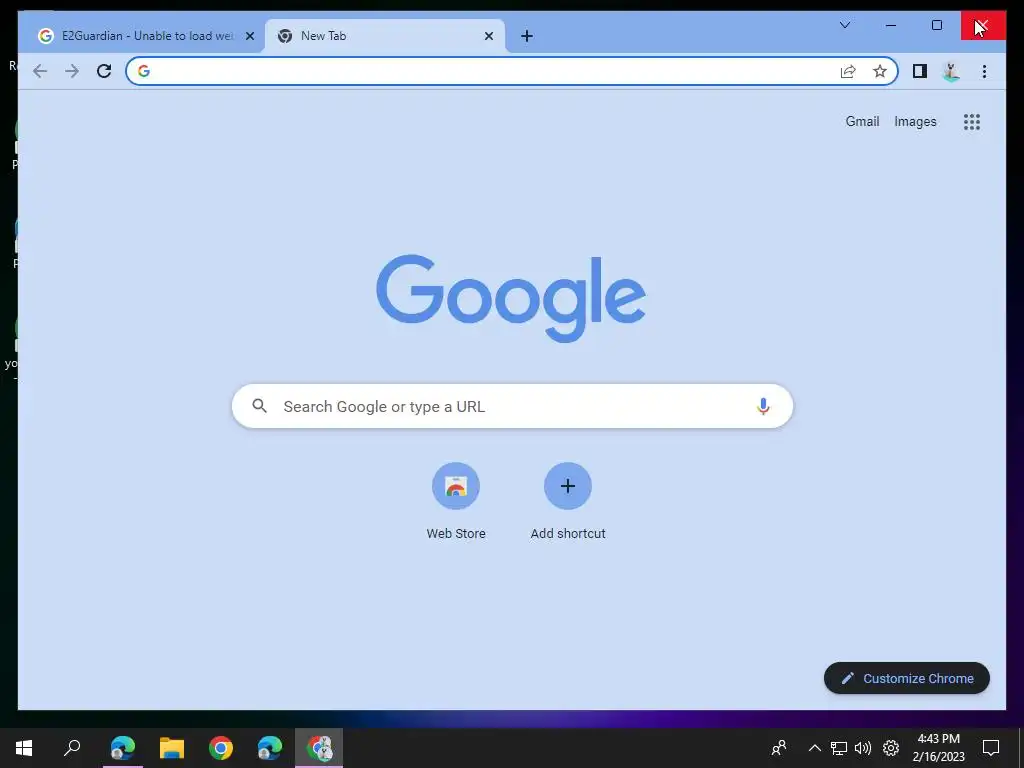Screen dimensions: 1024x768
Task: Select the New Tab tab
Action: (384, 36)
